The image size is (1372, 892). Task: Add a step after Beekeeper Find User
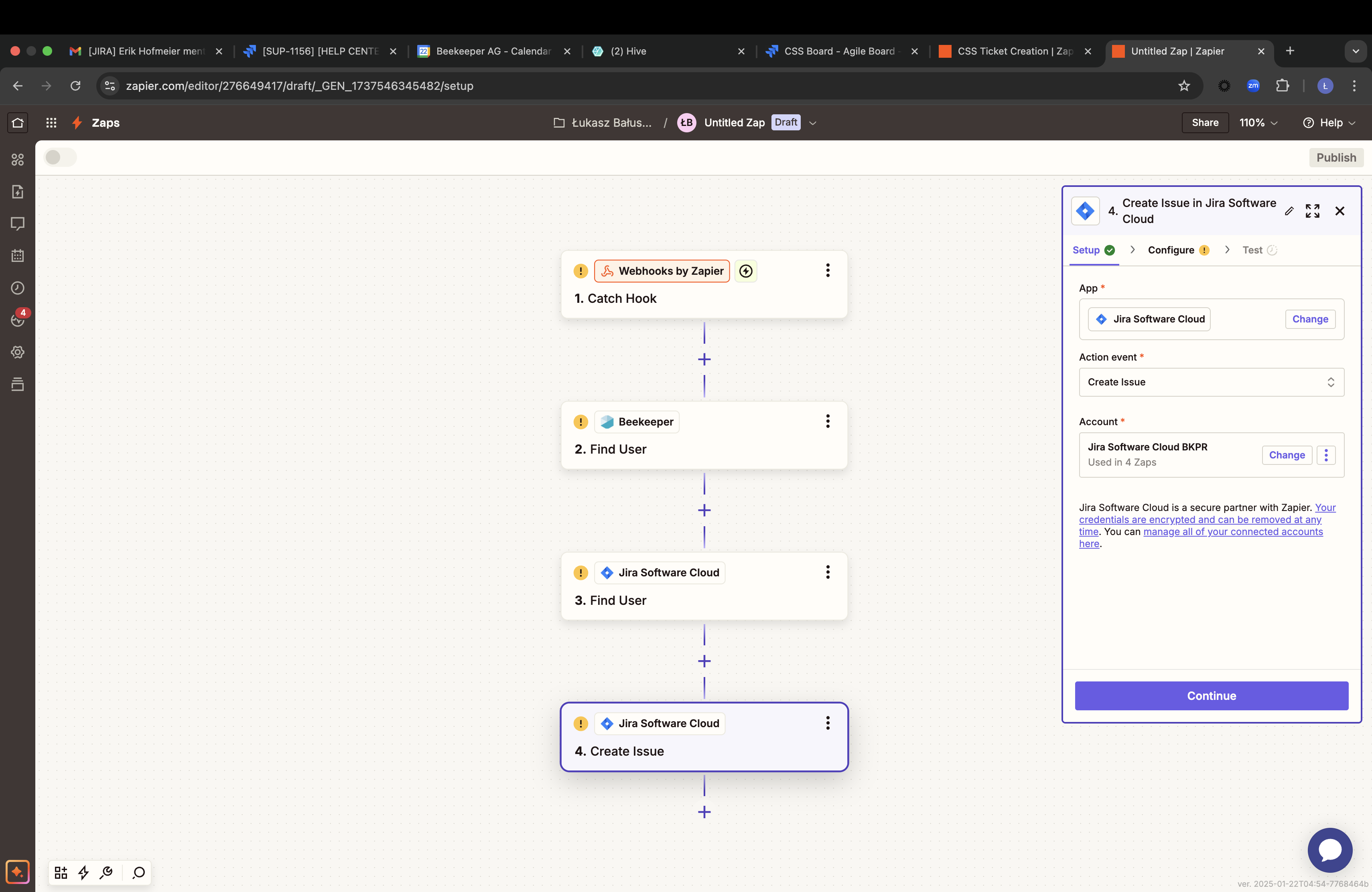(704, 511)
